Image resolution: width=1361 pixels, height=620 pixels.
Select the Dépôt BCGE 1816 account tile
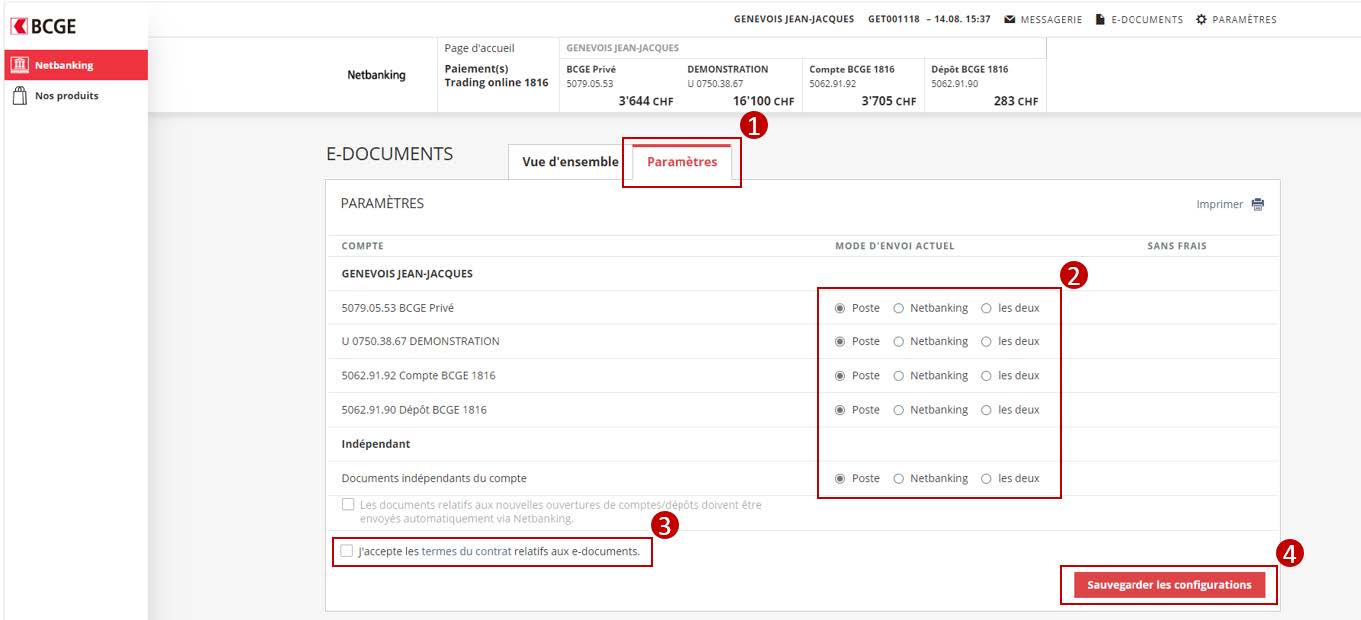click(985, 85)
